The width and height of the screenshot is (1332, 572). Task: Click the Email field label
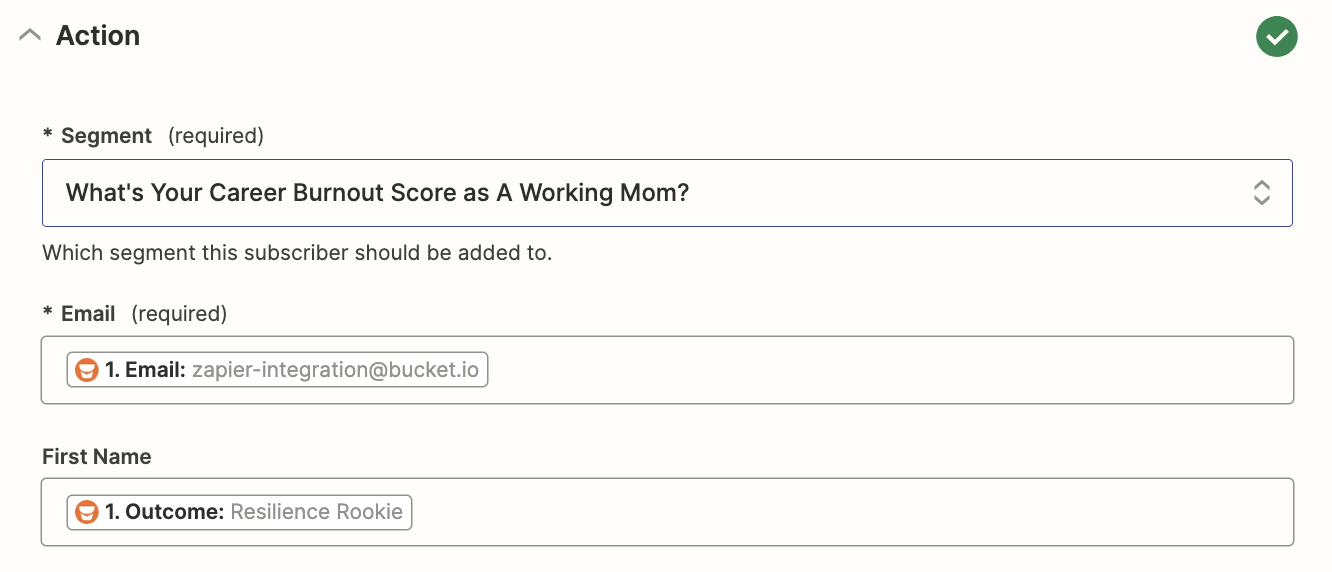[88, 314]
